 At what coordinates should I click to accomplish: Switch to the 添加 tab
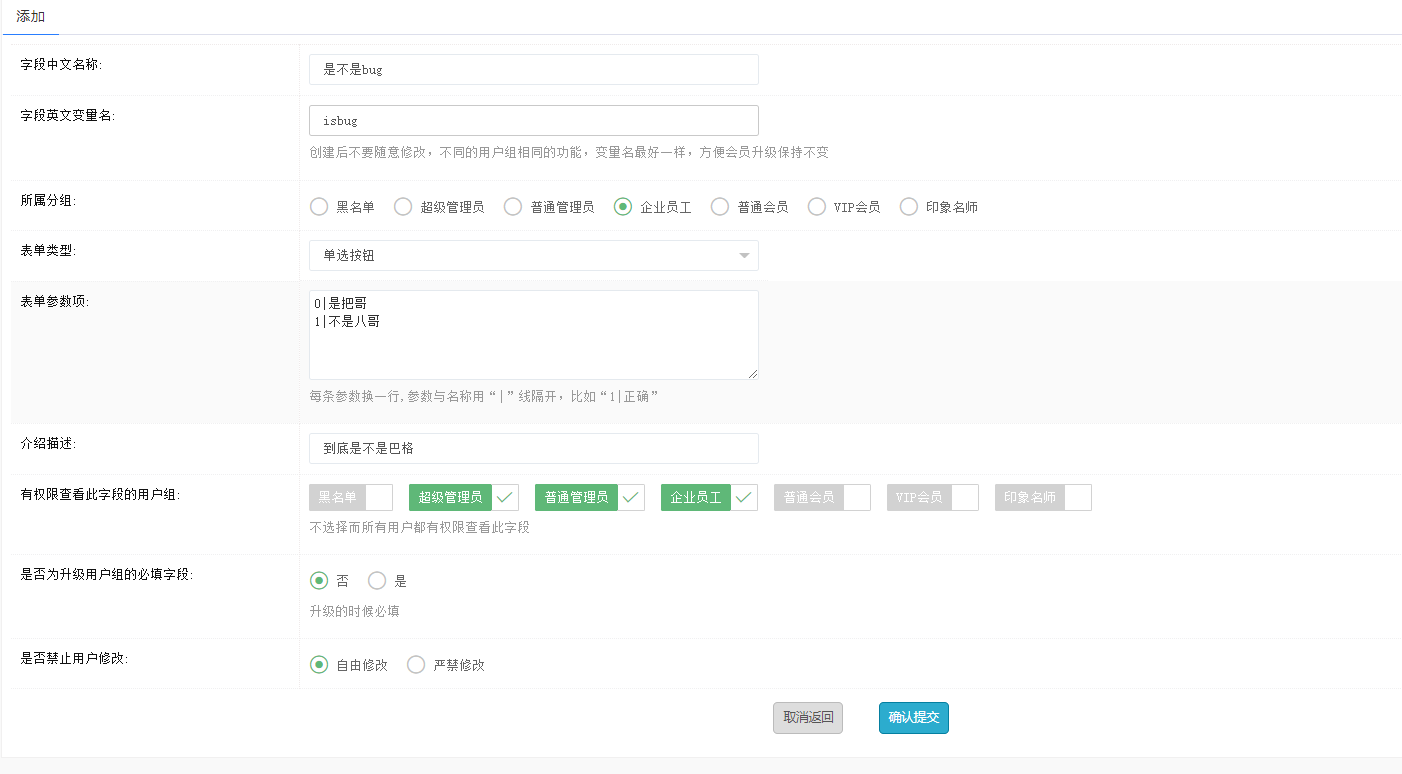click(x=31, y=17)
